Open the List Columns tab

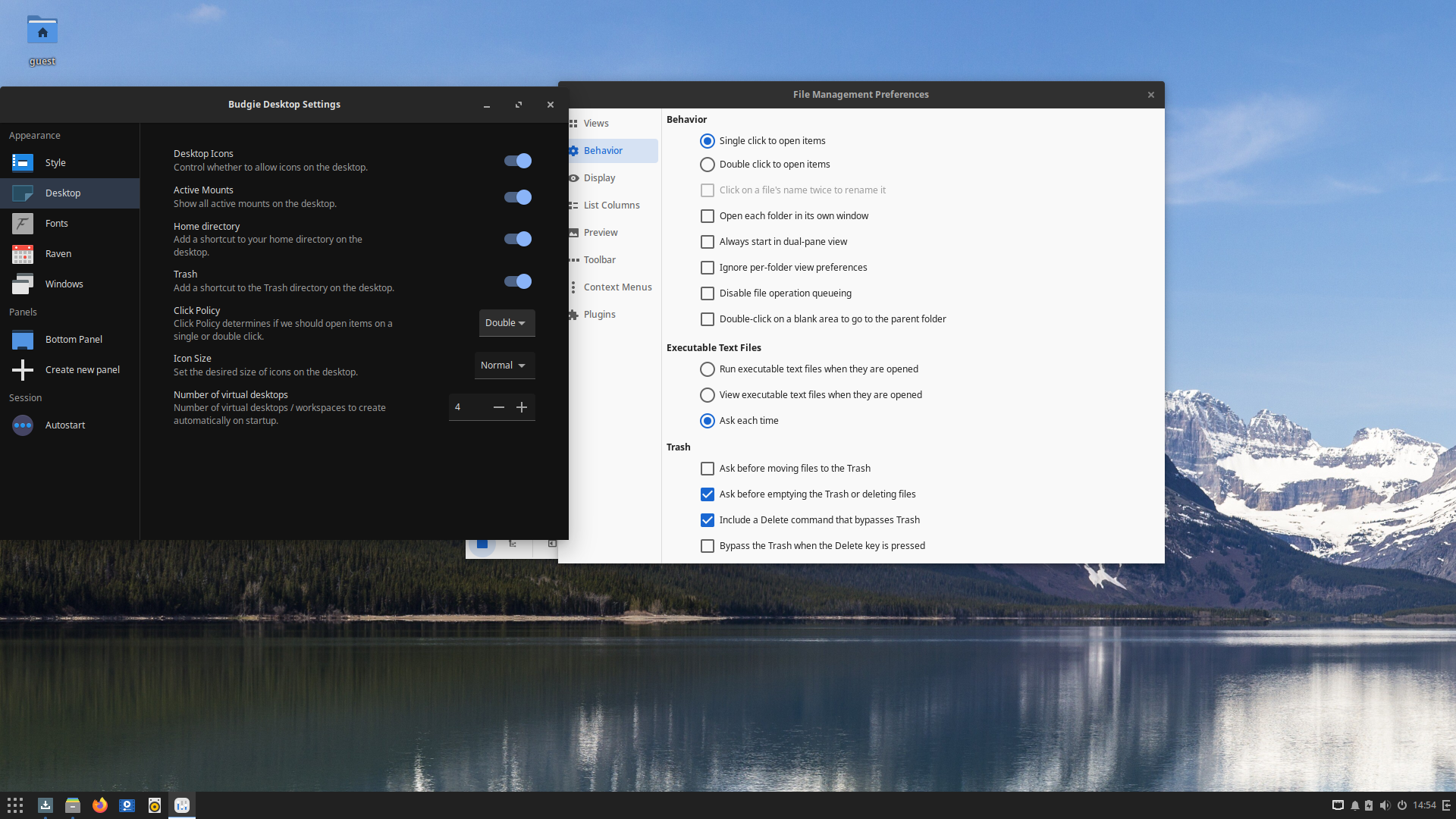(613, 206)
